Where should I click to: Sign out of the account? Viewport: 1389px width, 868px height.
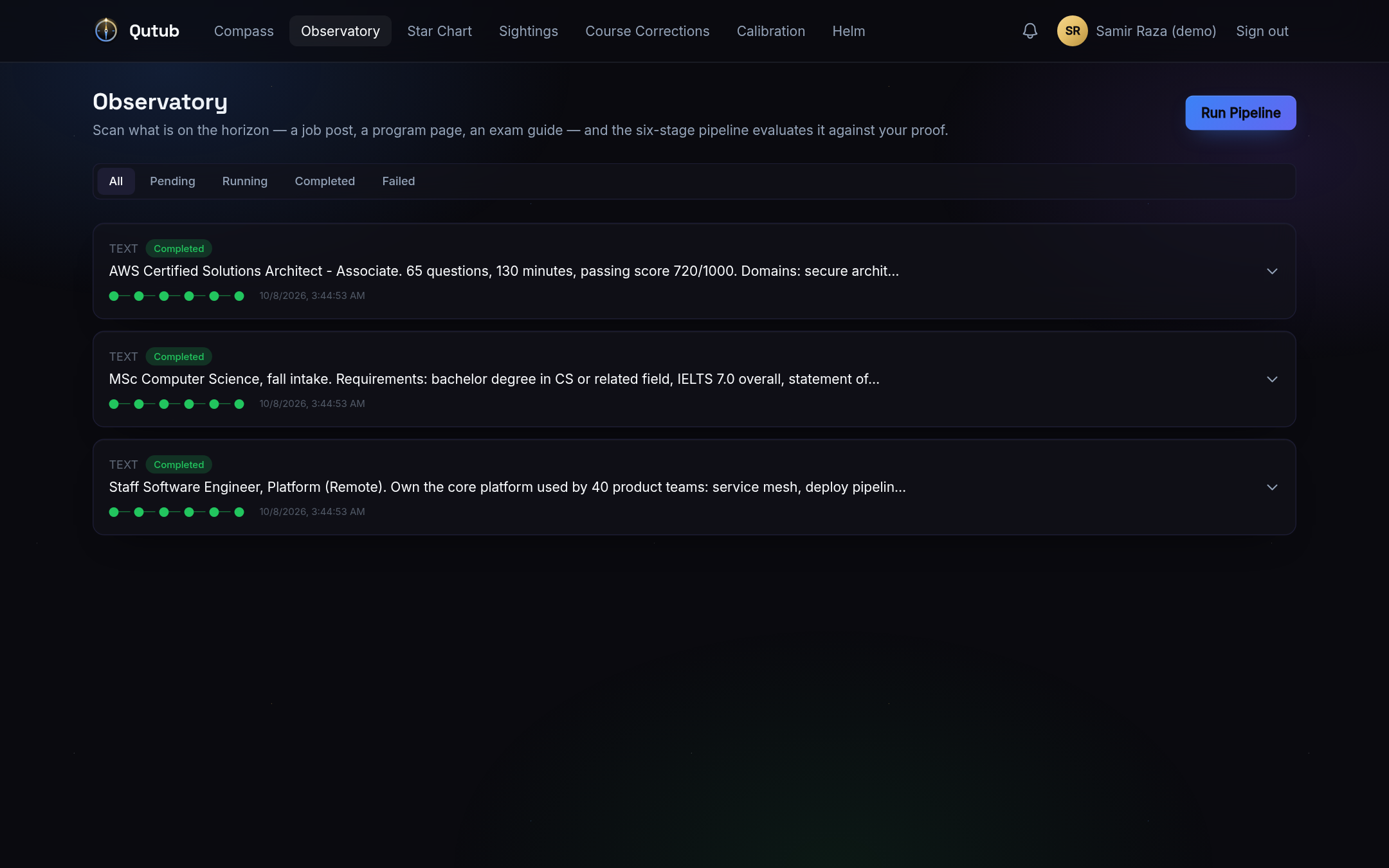(1262, 31)
